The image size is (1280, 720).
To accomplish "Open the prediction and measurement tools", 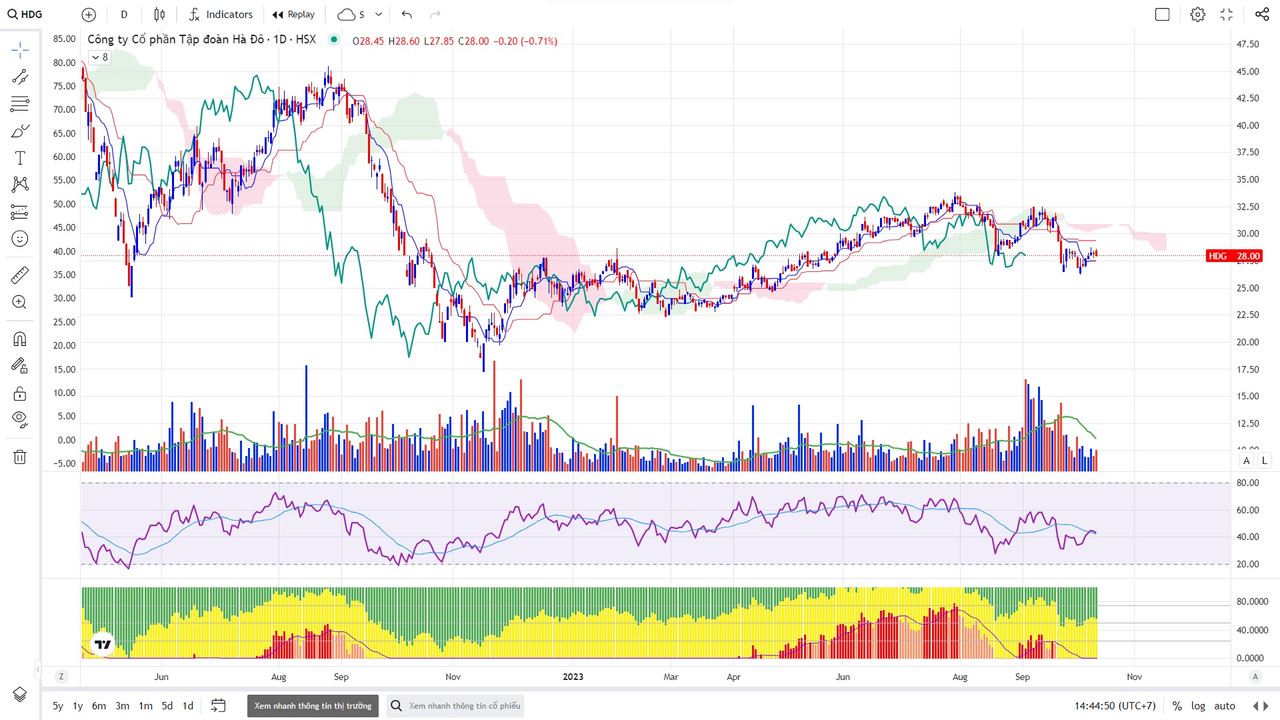I will 20,212.
